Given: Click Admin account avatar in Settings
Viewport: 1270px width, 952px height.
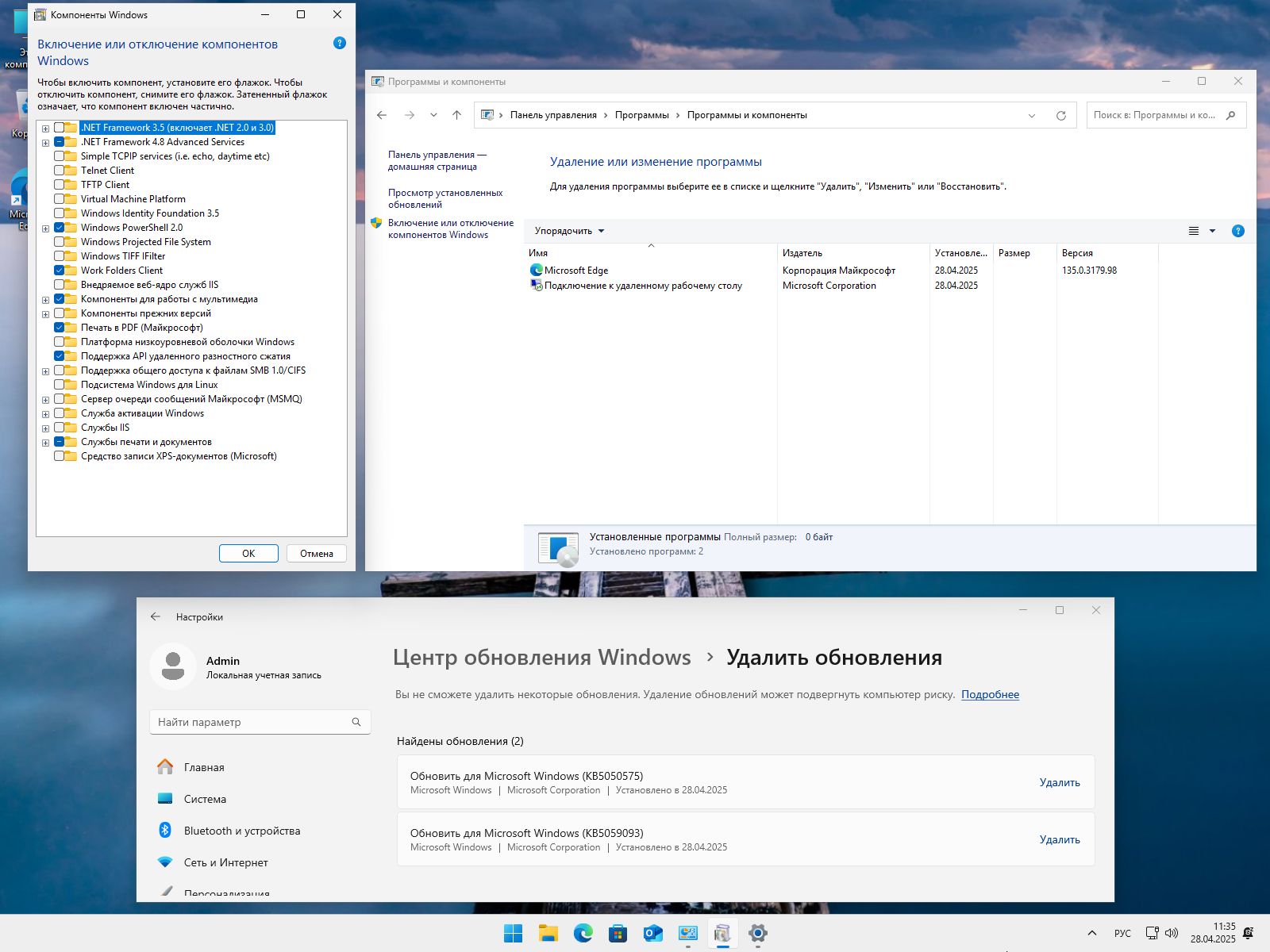Looking at the screenshot, I should [x=172, y=666].
